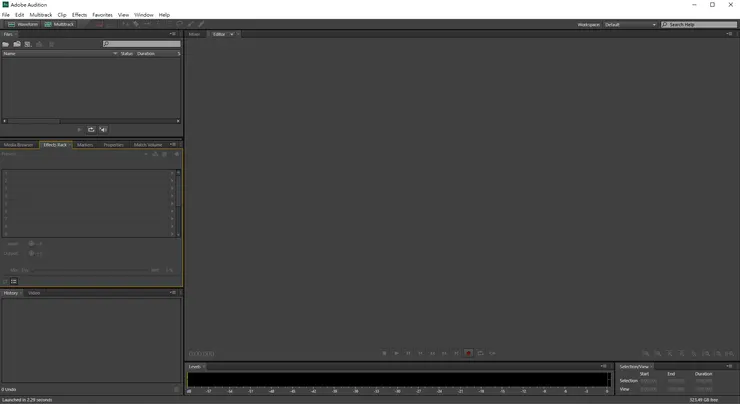Viewport: 740px width, 404px height.
Task: Open the Edit menu
Action: pyautogui.click(x=19, y=15)
